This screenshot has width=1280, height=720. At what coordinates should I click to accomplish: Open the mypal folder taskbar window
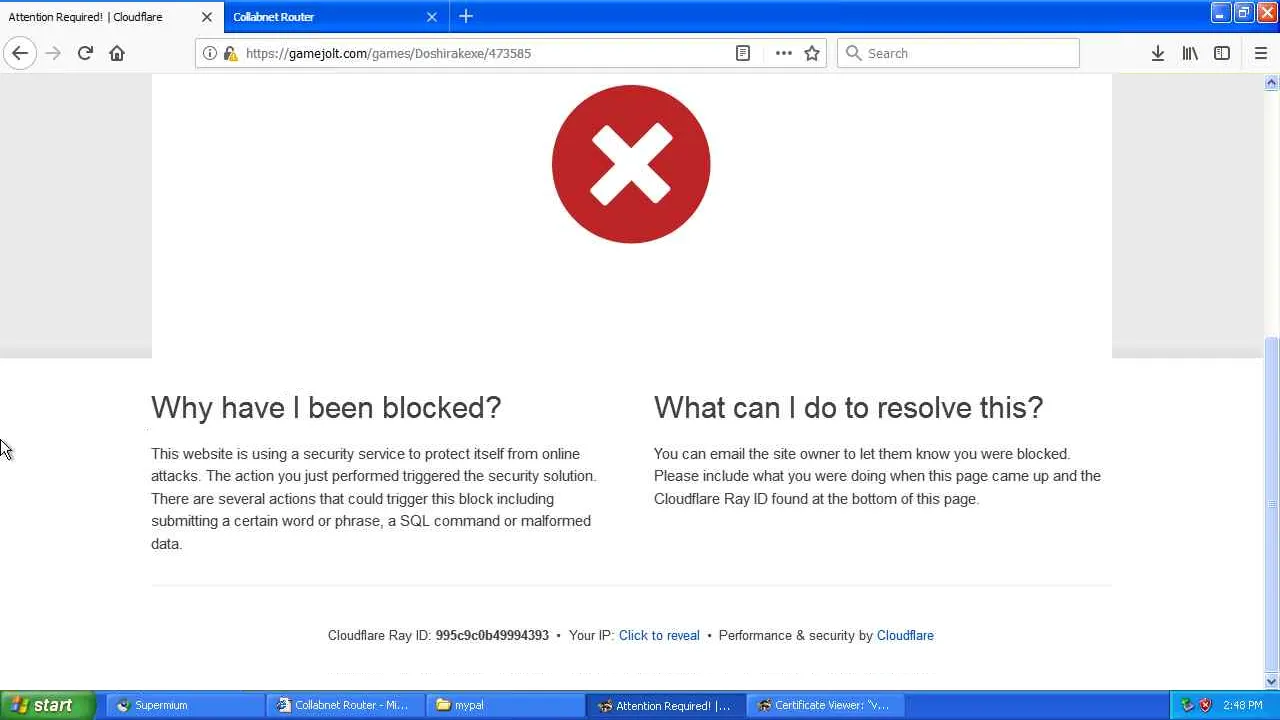[x=506, y=705]
